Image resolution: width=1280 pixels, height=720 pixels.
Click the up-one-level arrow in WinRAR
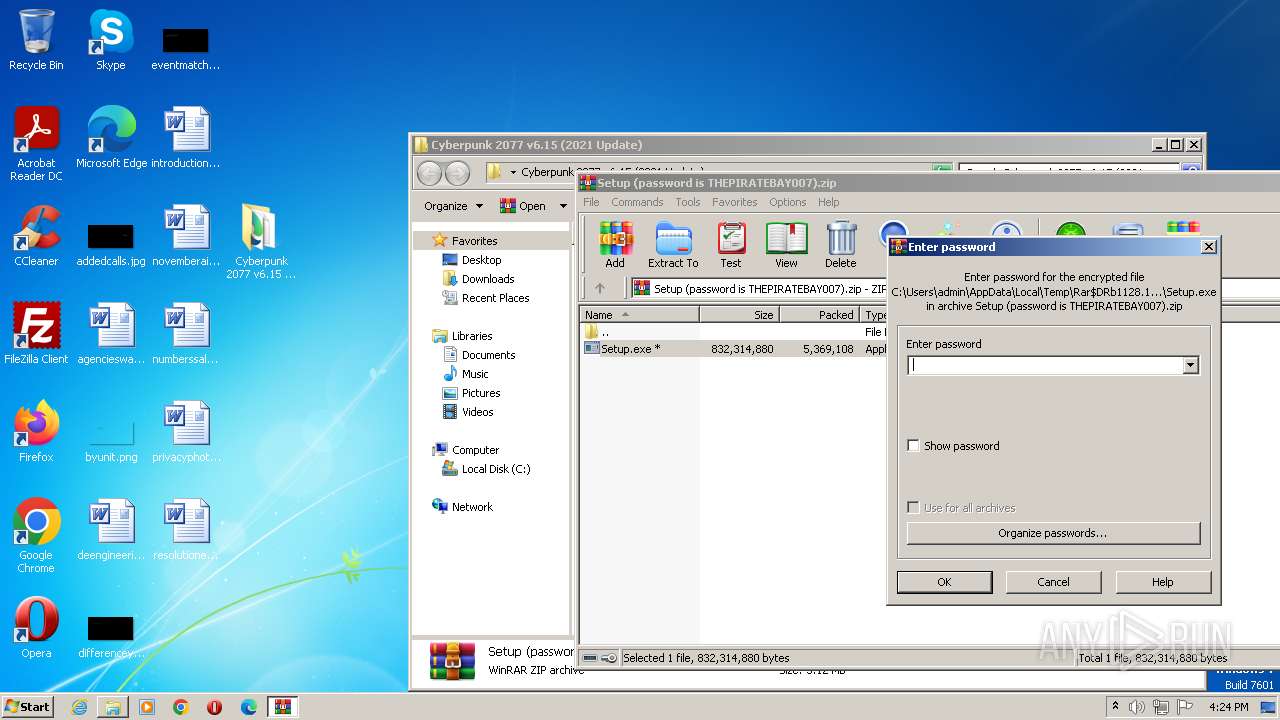pyautogui.click(x=600, y=288)
